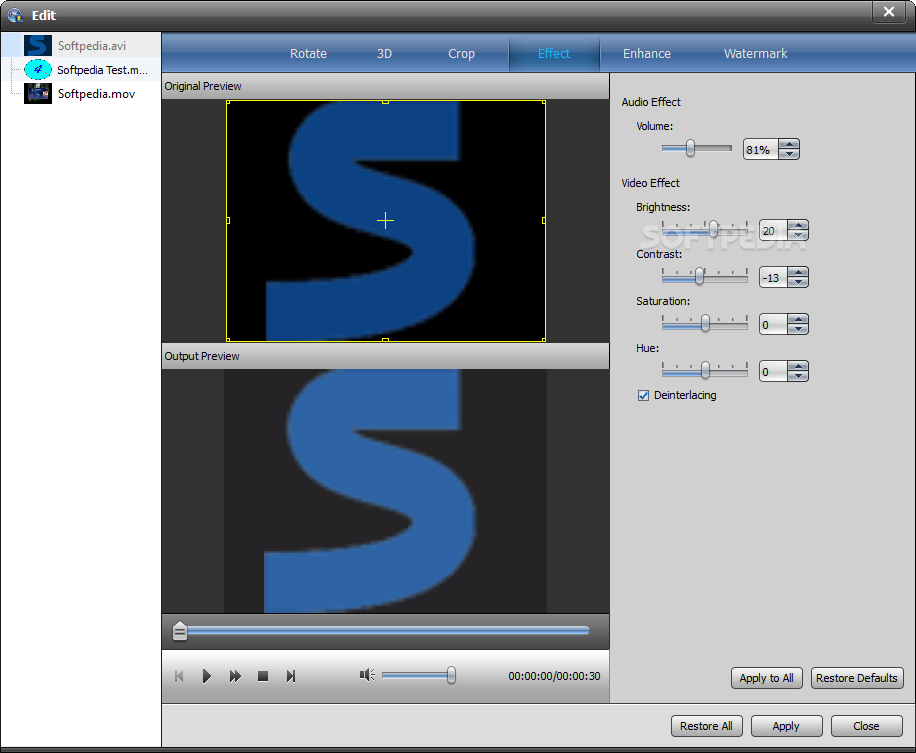The image size is (916, 753).
Task: Open the Enhance tab
Action: click(647, 54)
